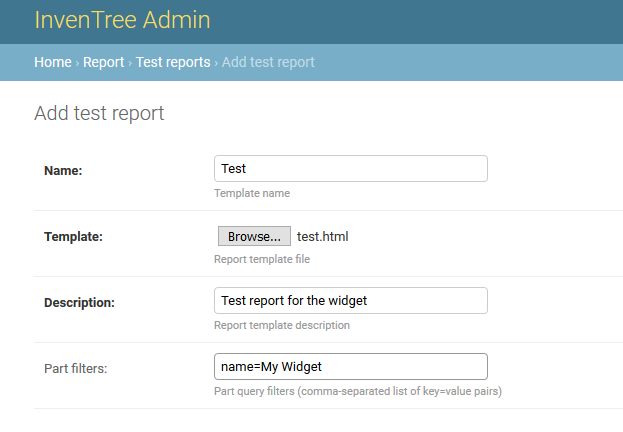
Task: Click the 'Template:' field label
Action: [x=73, y=237]
